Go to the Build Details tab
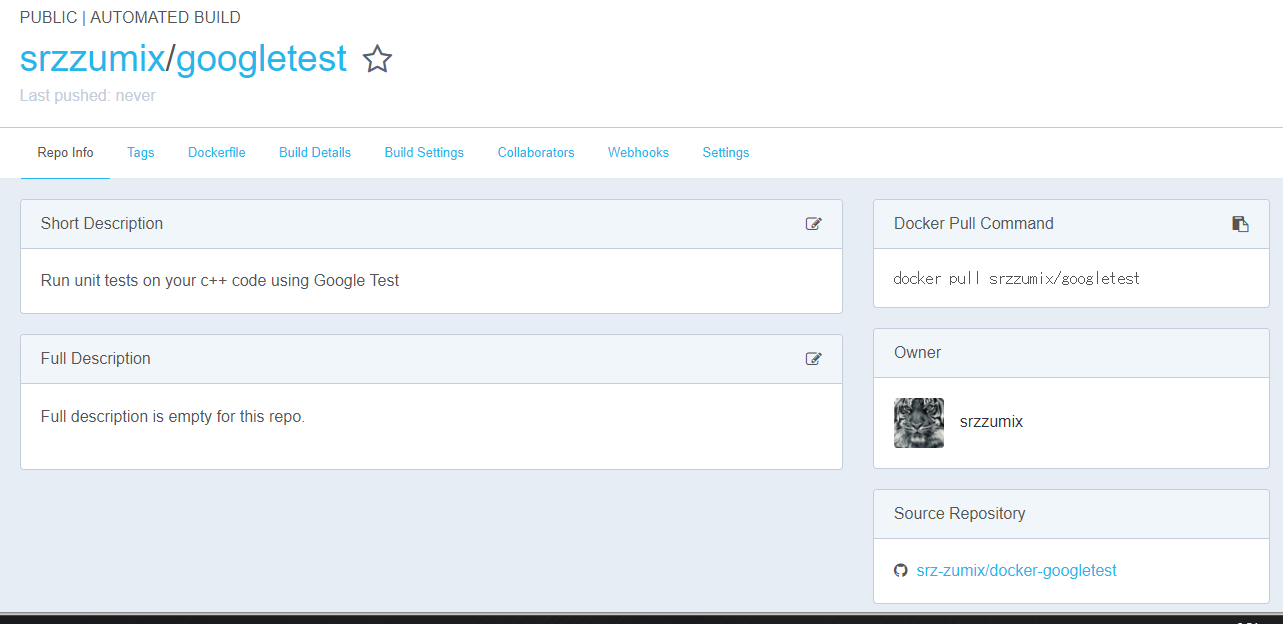 [315, 153]
